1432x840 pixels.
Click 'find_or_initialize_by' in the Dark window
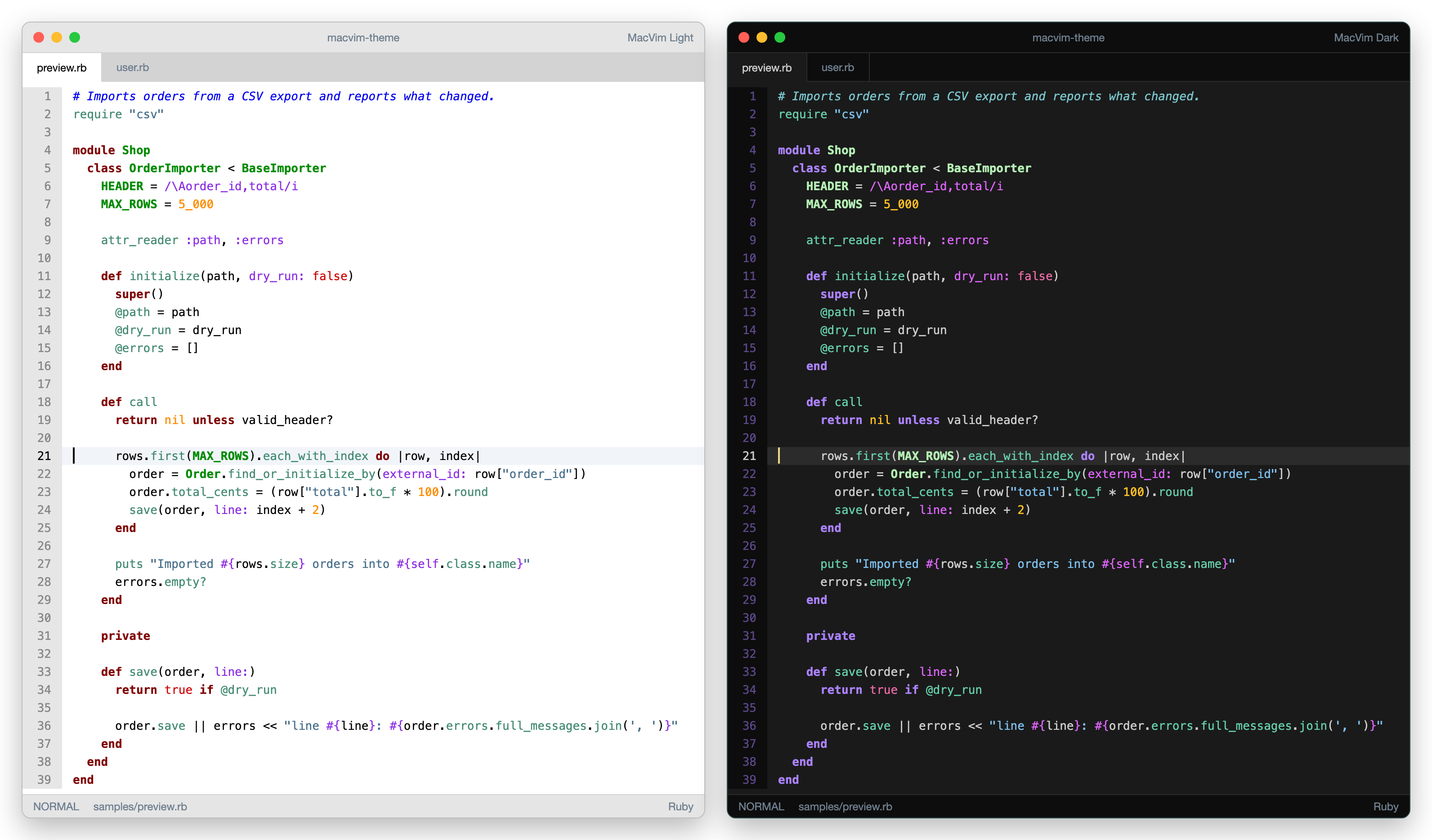pos(1007,474)
